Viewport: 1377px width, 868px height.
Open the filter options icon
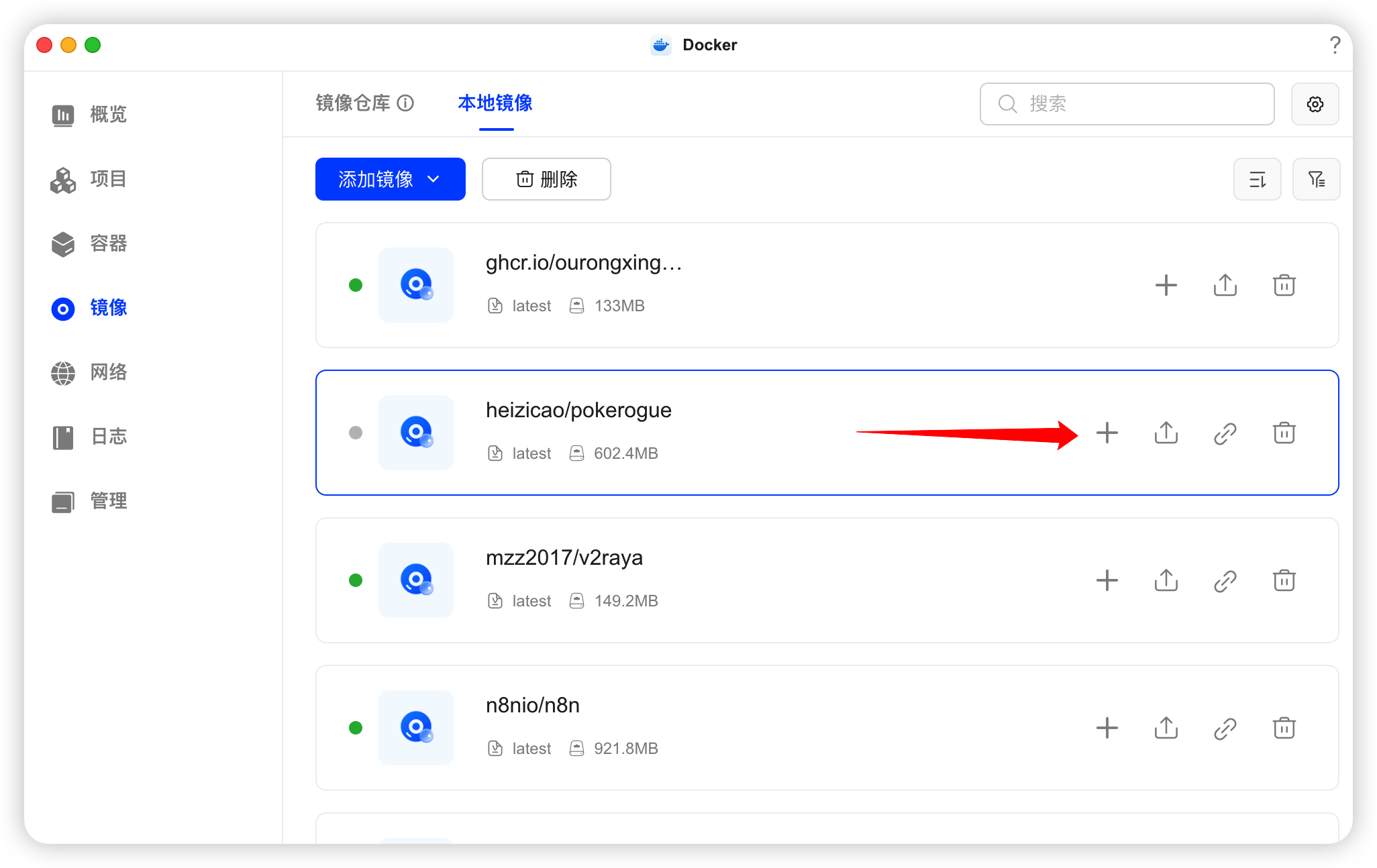tap(1316, 179)
